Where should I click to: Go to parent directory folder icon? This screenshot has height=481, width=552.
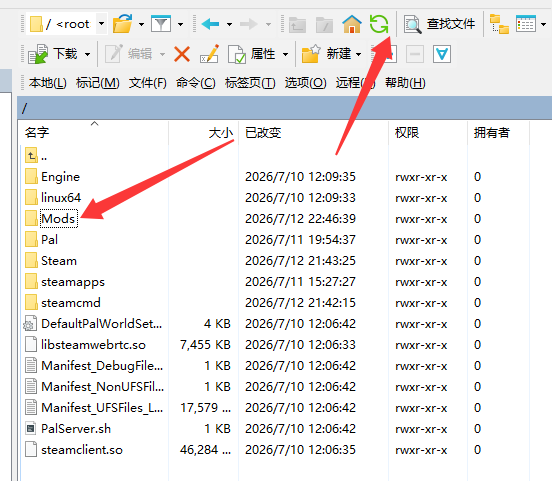pos(297,24)
